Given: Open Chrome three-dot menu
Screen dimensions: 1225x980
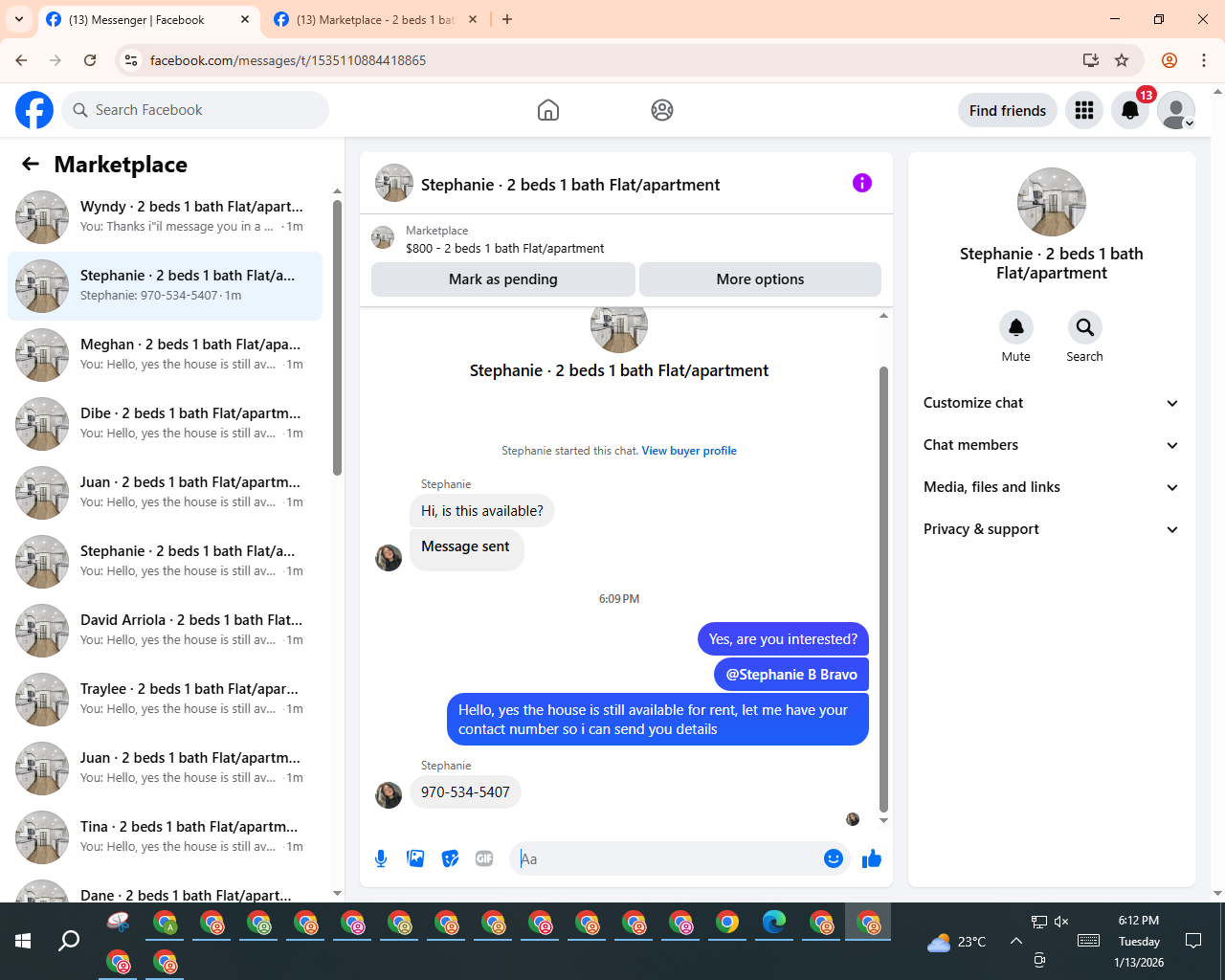Looking at the screenshot, I should (x=1204, y=60).
